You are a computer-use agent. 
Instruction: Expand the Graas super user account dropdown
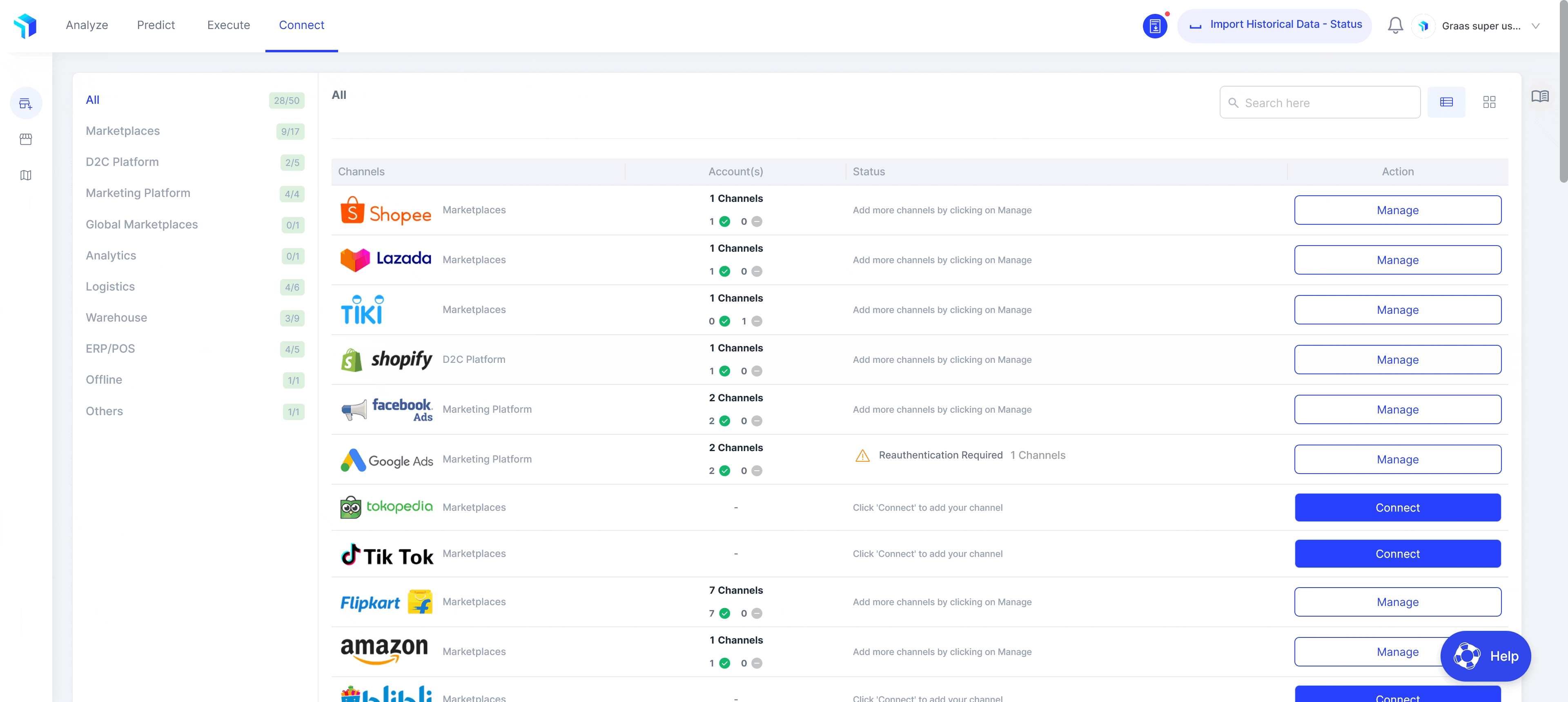pyautogui.click(x=1536, y=26)
